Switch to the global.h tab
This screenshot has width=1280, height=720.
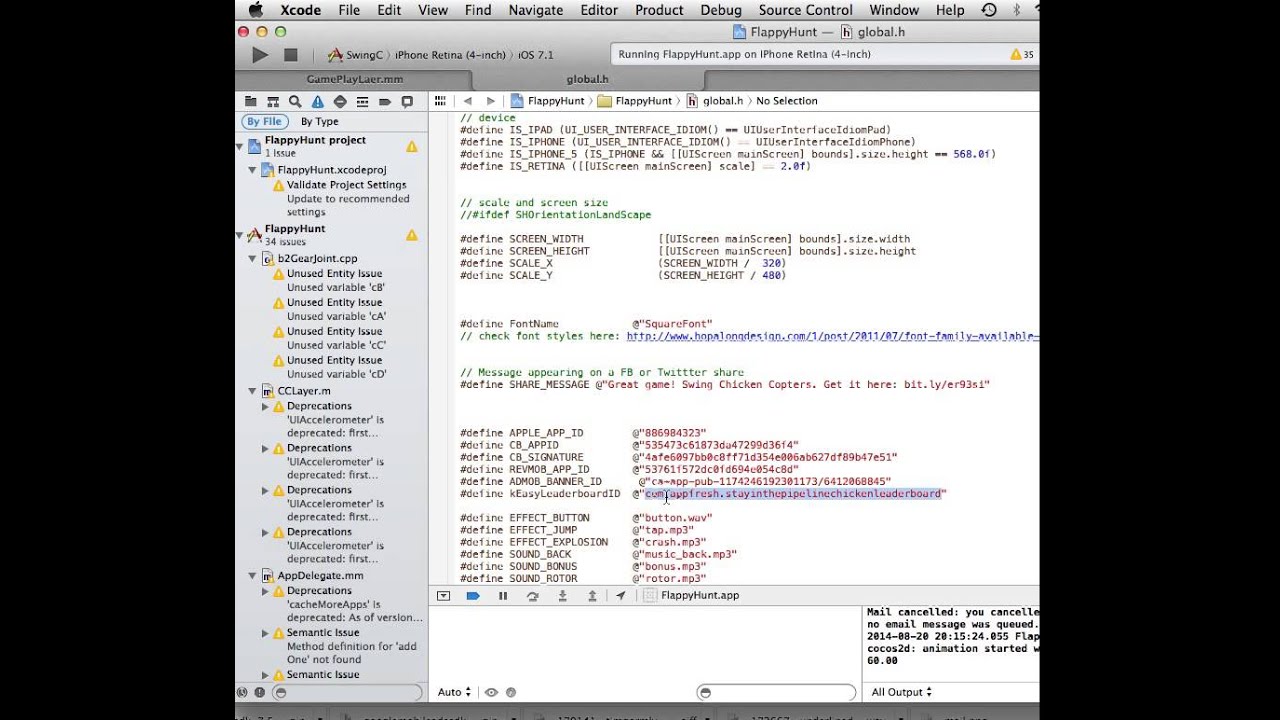(x=588, y=79)
